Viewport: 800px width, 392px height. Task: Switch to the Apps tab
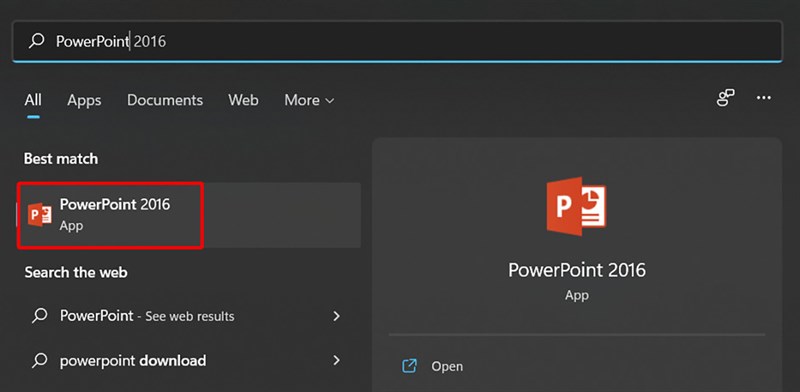(84, 101)
